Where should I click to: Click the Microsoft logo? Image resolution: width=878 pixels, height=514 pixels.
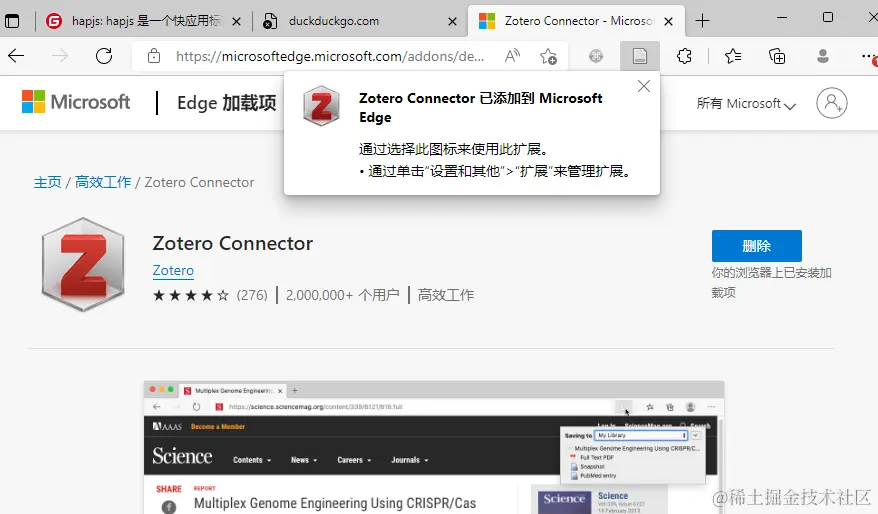coord(76,102)
